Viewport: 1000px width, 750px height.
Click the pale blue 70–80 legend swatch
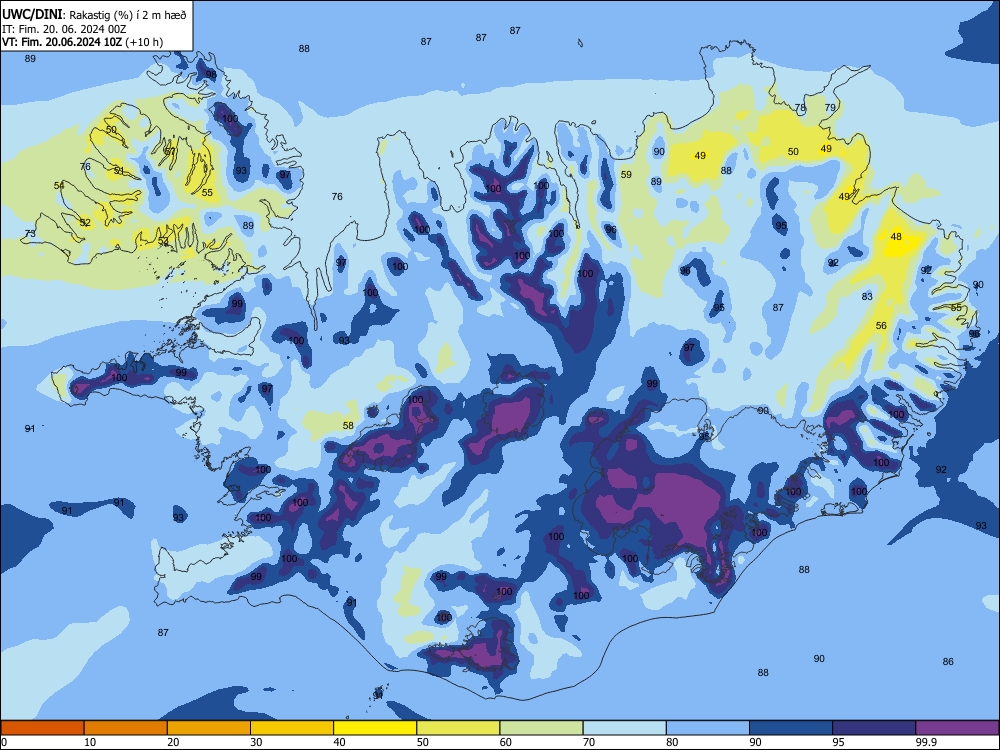[624, 728]
